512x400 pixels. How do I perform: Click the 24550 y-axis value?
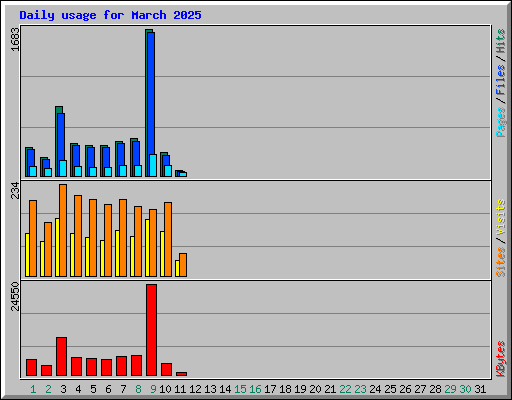pyautogui.click(x=15, y=296)
